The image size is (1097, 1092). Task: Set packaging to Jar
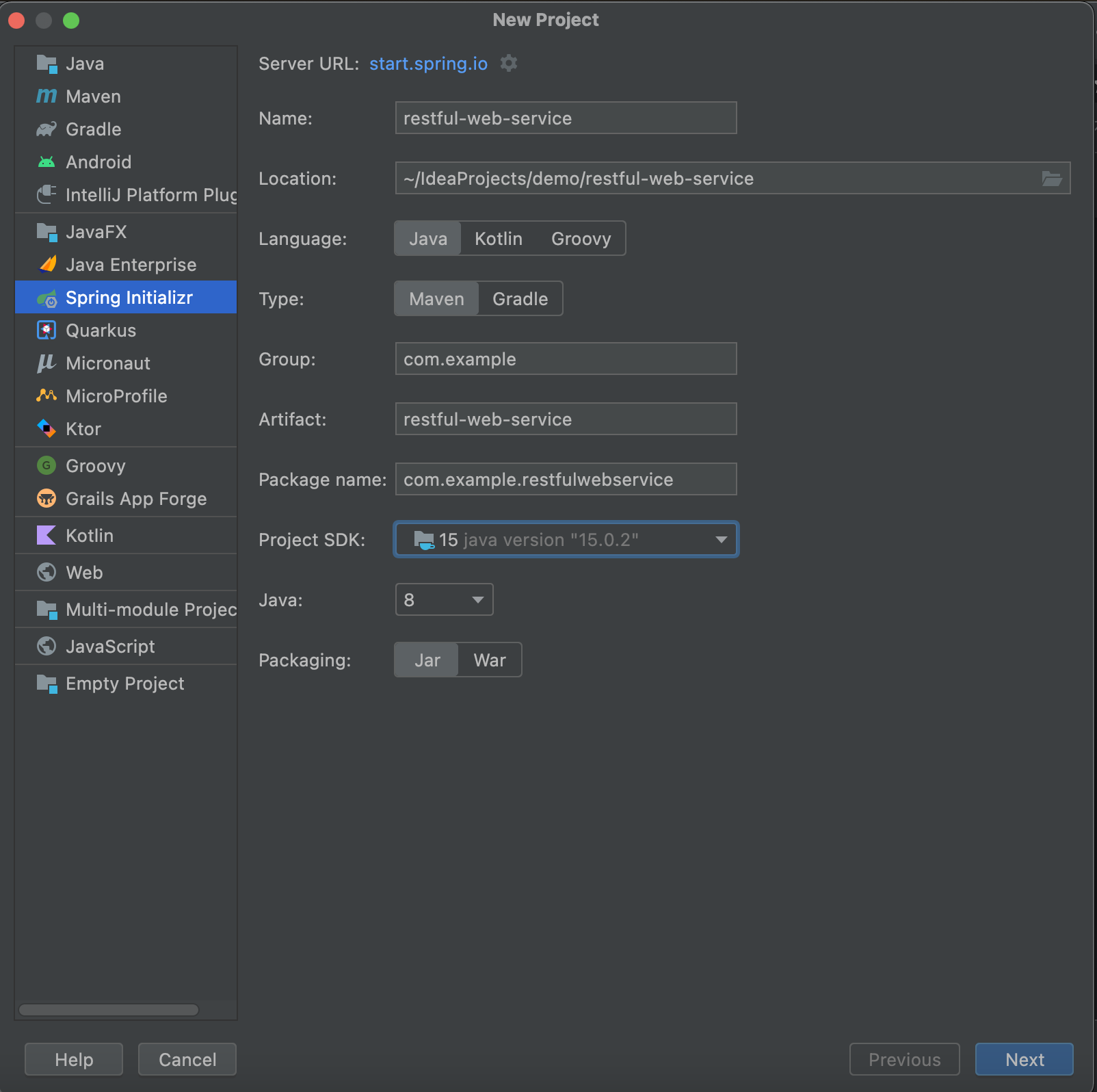pyautogui.click(x=427, y=660)
